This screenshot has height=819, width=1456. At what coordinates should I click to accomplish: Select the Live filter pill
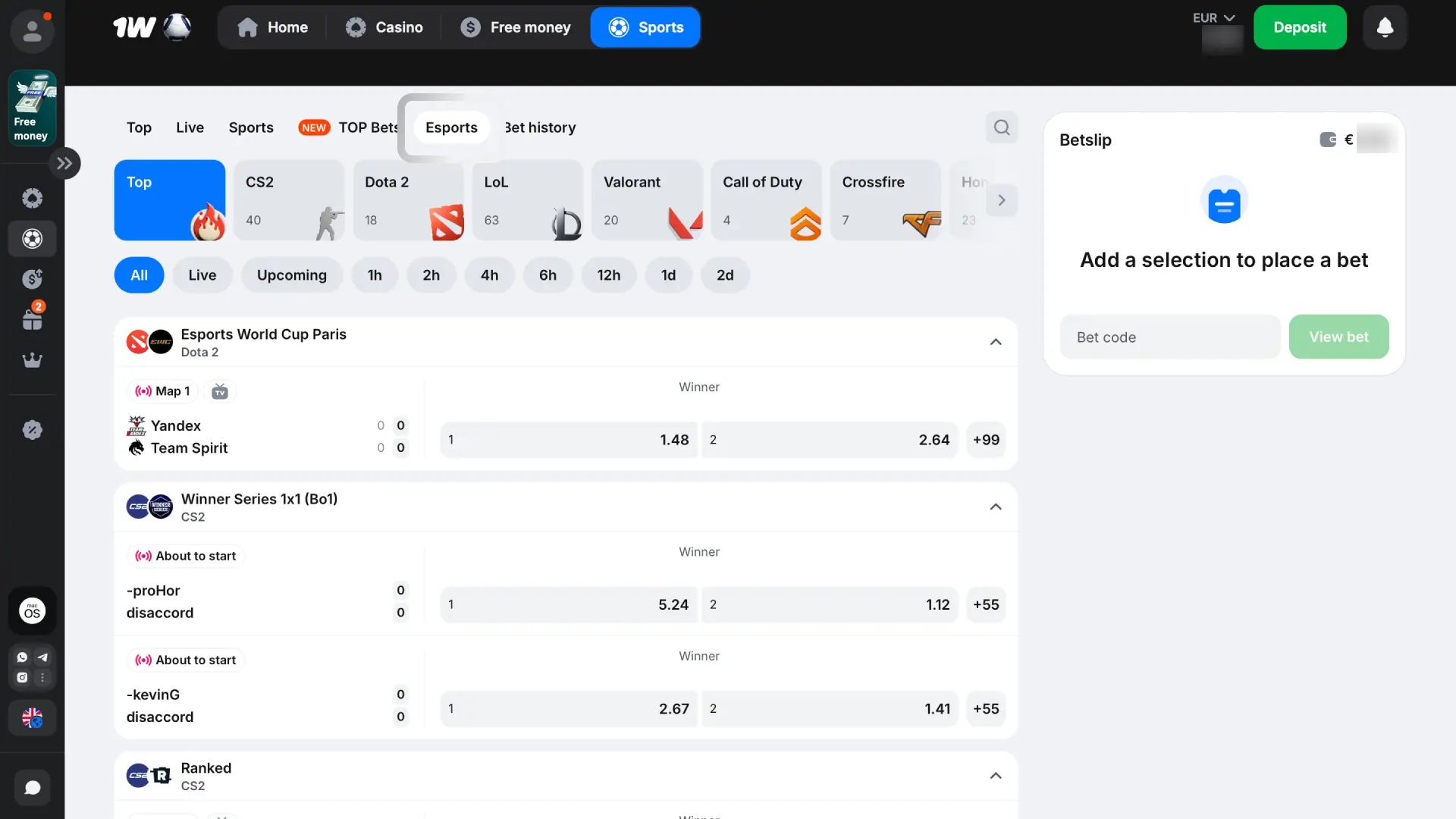point(202,275)
